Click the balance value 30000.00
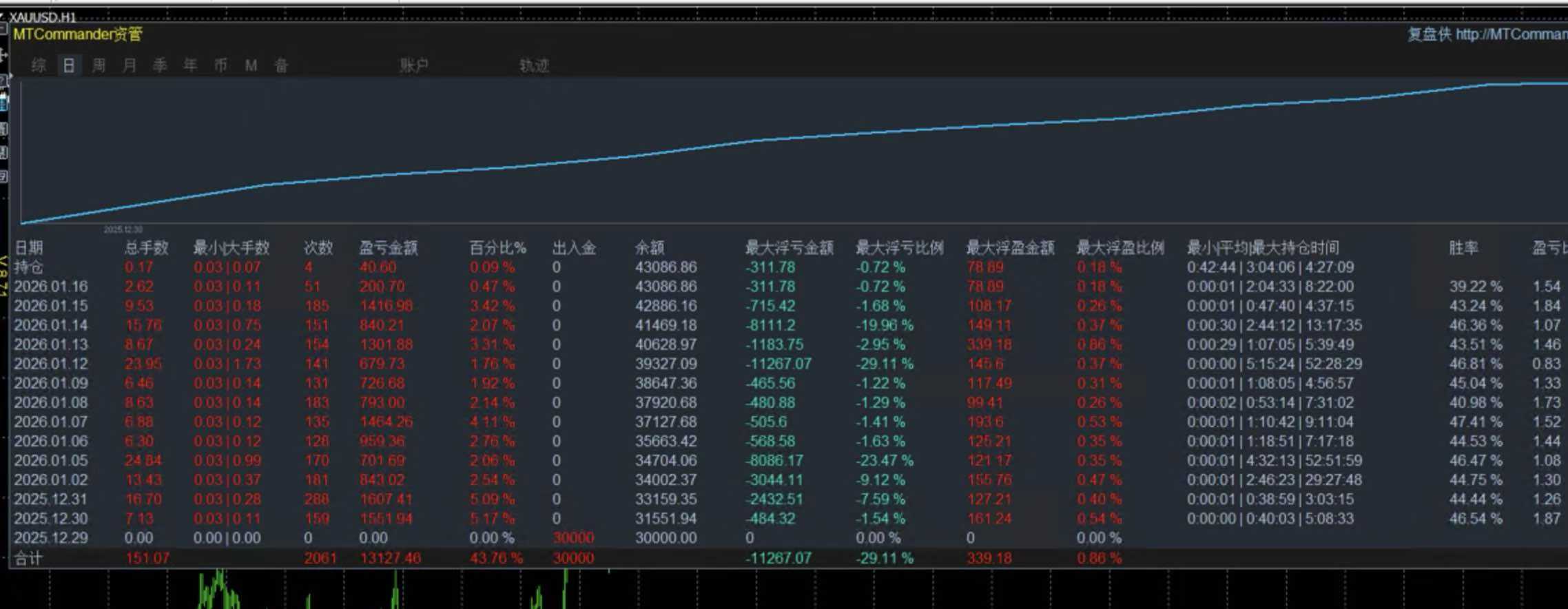Image resolution: width=1568 pixels, height=609 pixels. tap(666, 537)
